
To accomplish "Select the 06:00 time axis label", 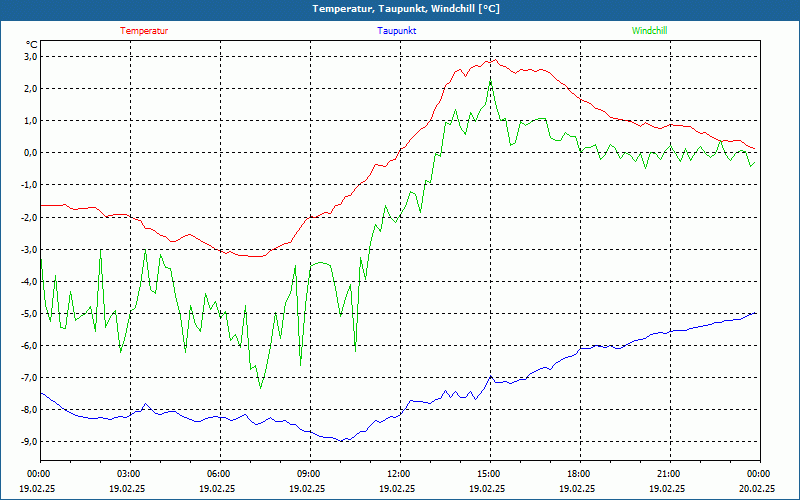I will pos(219,473).
